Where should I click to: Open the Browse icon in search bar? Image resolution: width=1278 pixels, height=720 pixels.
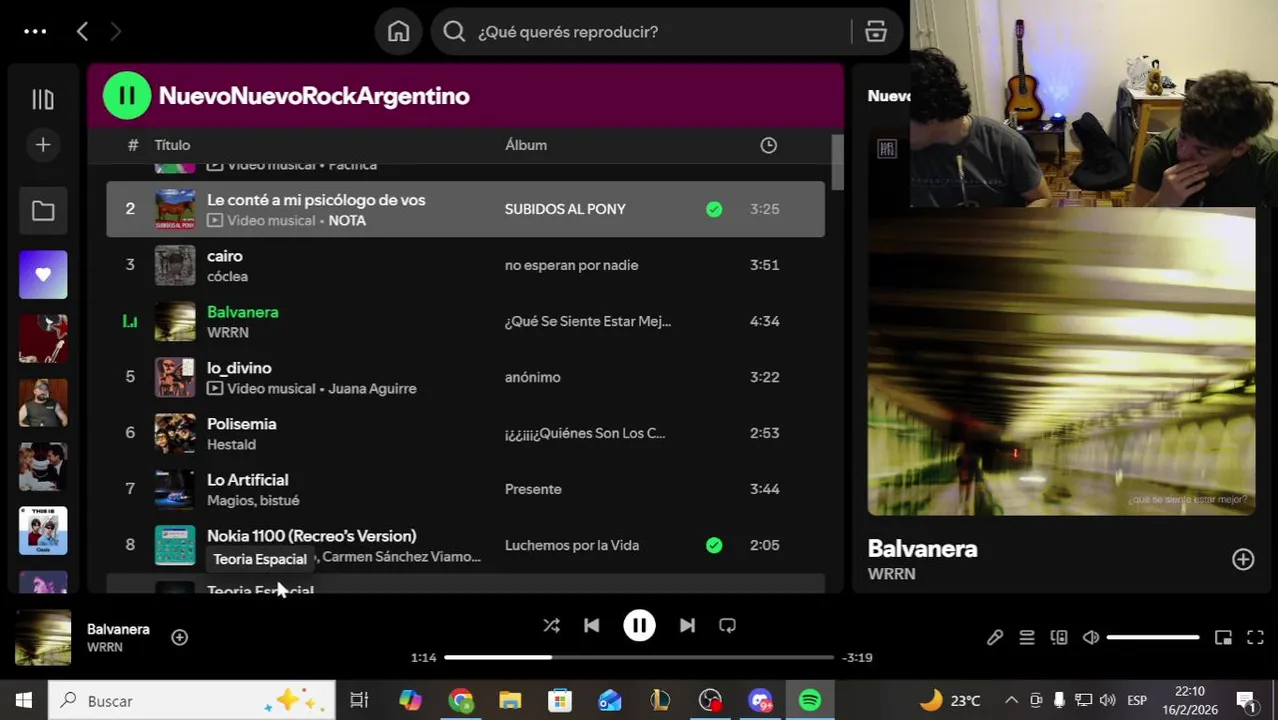[876, 32]
